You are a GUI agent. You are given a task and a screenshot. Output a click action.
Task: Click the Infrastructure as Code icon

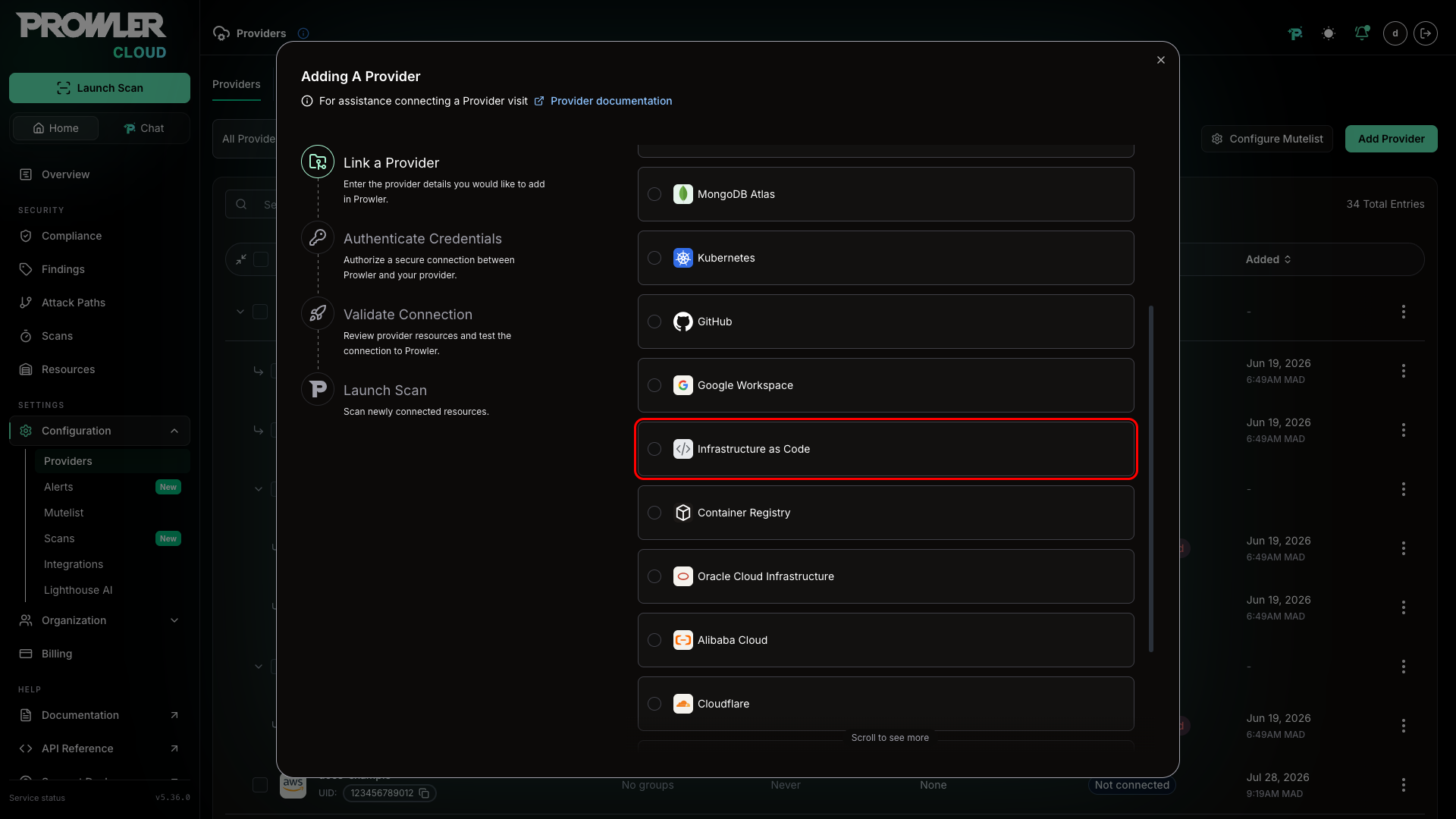[683, 449]
